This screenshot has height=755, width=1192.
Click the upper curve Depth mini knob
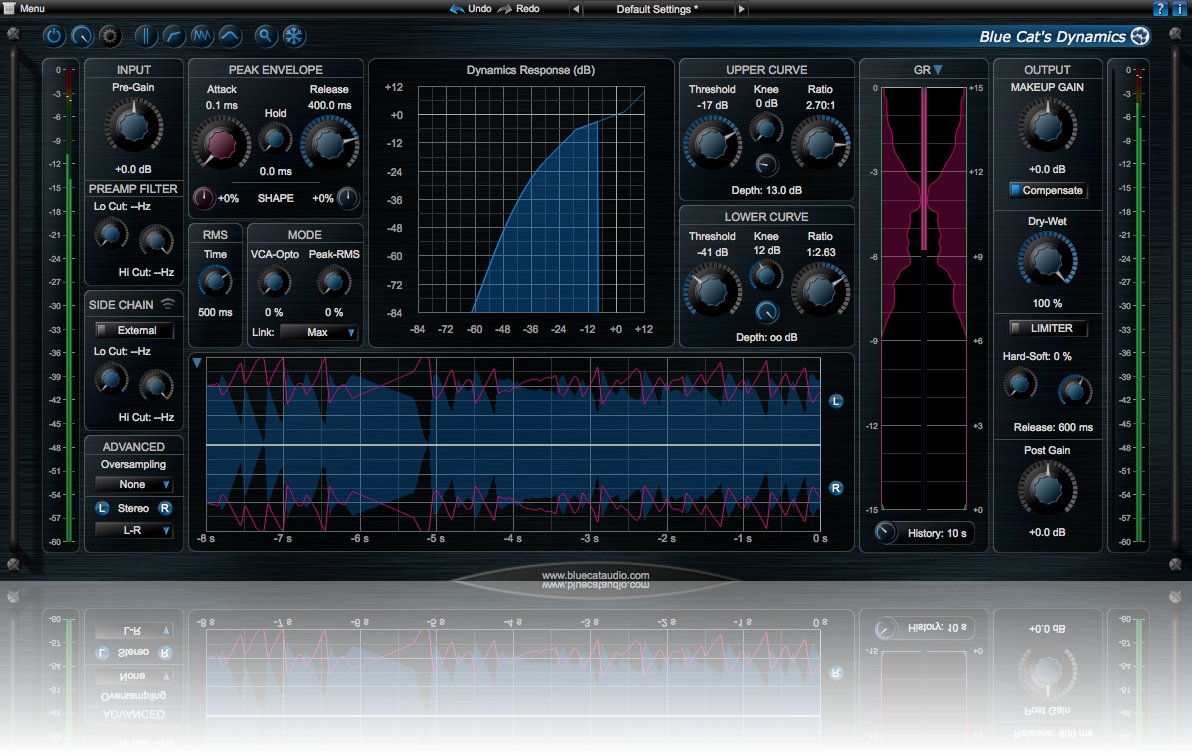pos(766,165)
